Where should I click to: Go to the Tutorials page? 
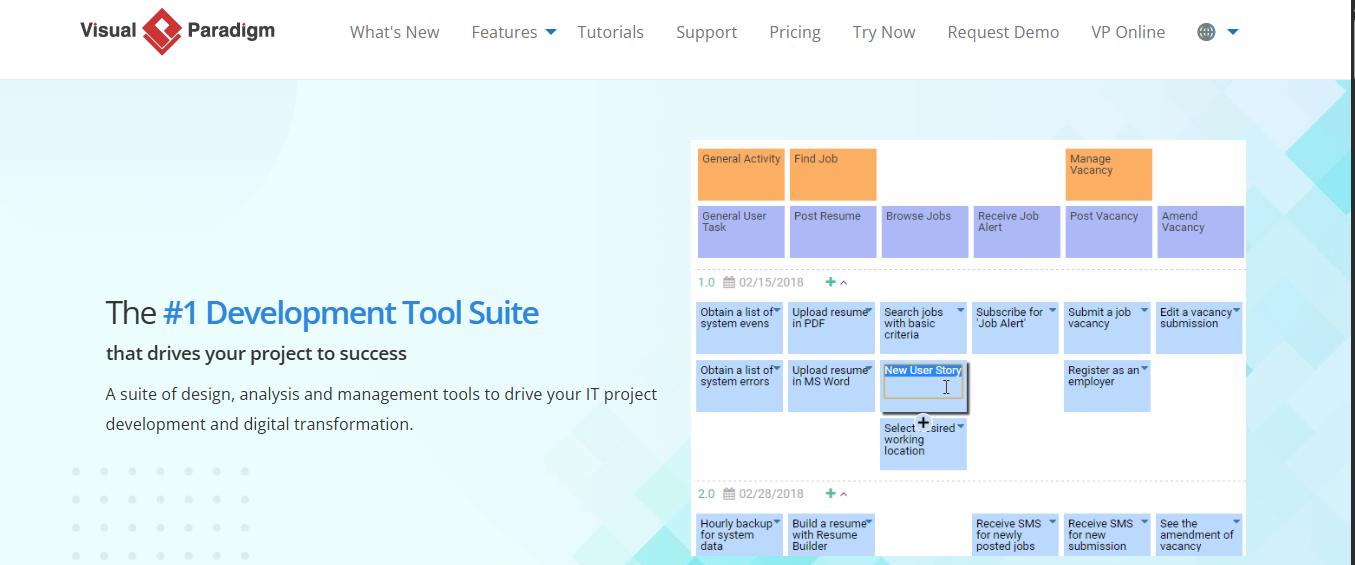pos(610,32)
